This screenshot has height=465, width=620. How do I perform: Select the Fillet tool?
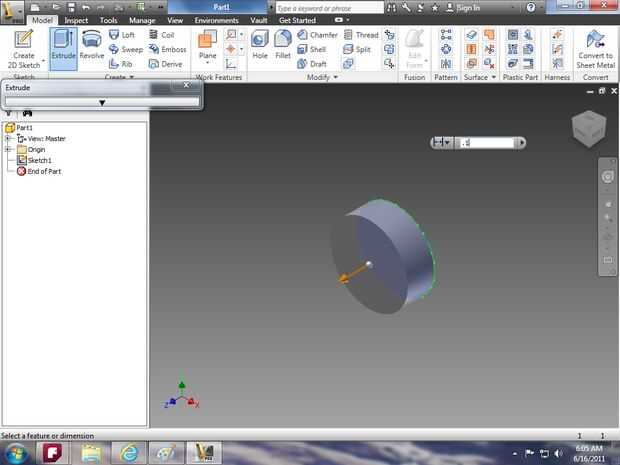(283, 45)
